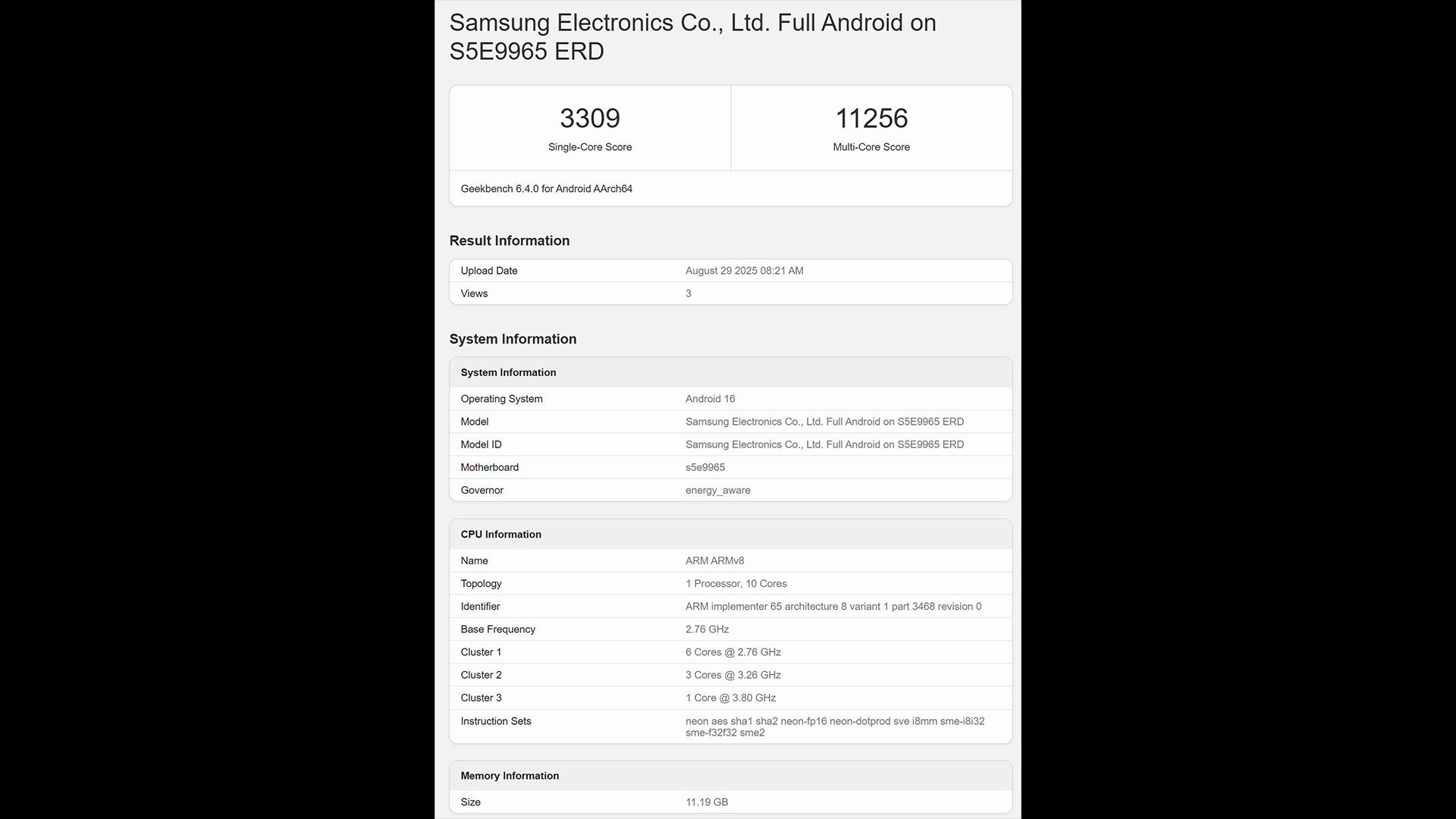
Task: Click the ARM ARMv8 name value
Action: tap(714, 561)
